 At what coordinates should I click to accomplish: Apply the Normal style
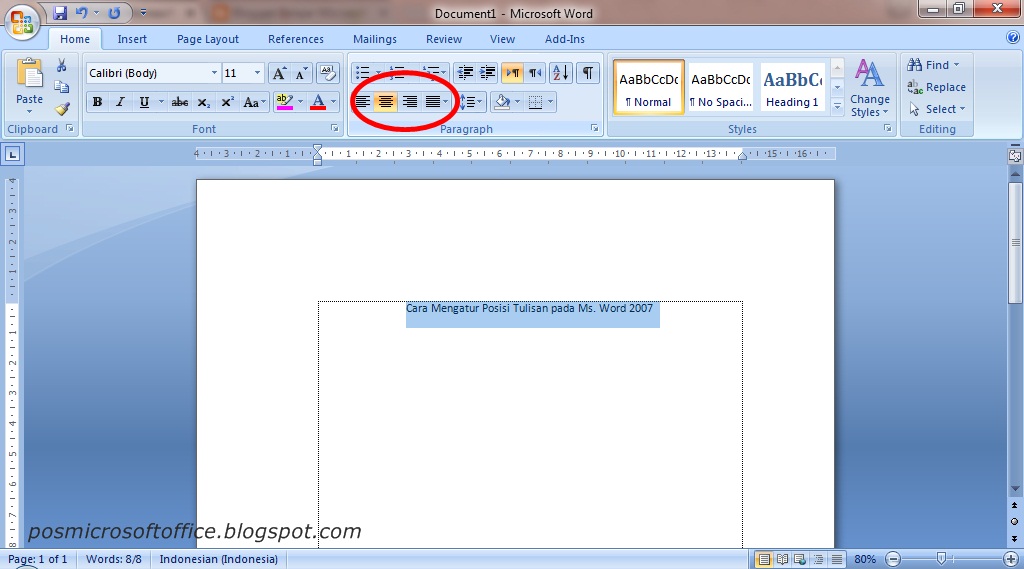pyautogui.click(x=648, y=88)
